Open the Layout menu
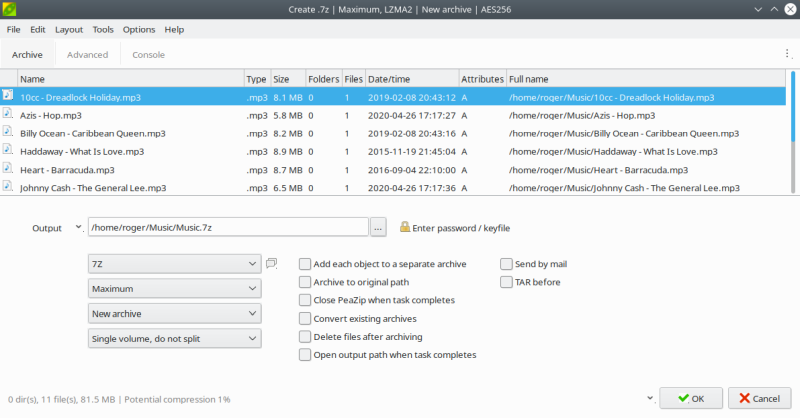The image size is (800, 418). tap(69, 30)
